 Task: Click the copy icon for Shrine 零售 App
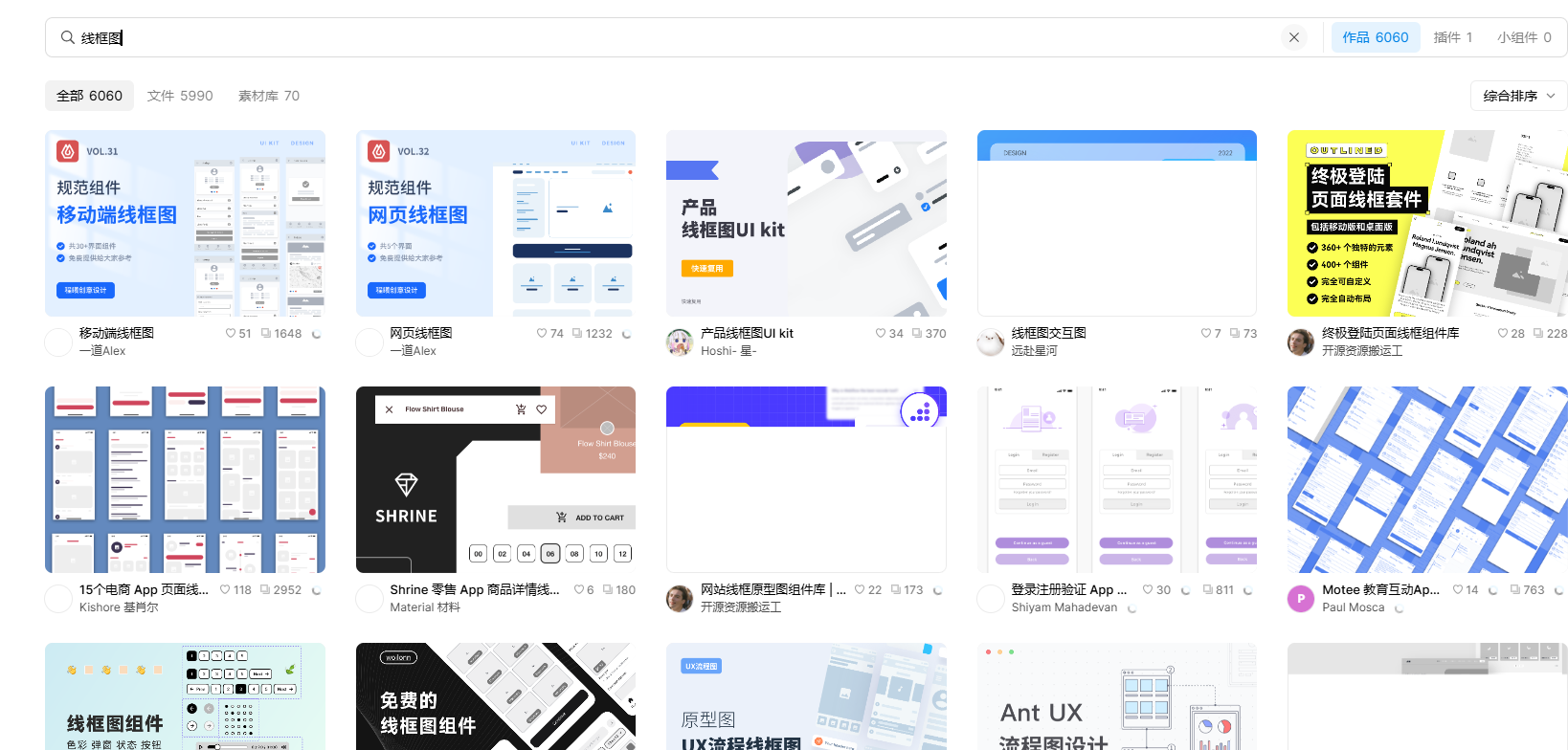pos(608,590)
